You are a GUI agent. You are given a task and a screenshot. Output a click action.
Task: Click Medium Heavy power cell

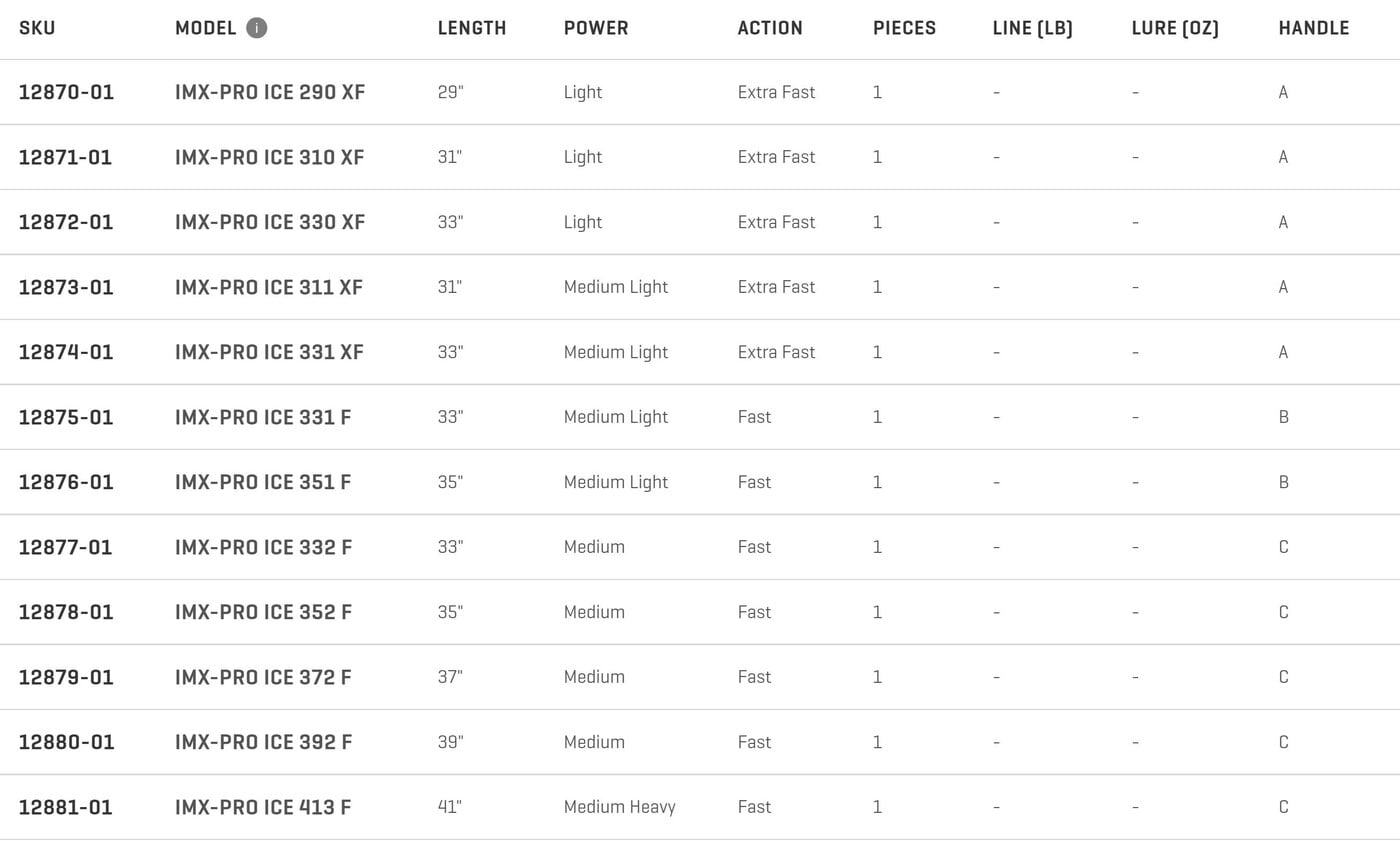[x=620, y=807]
